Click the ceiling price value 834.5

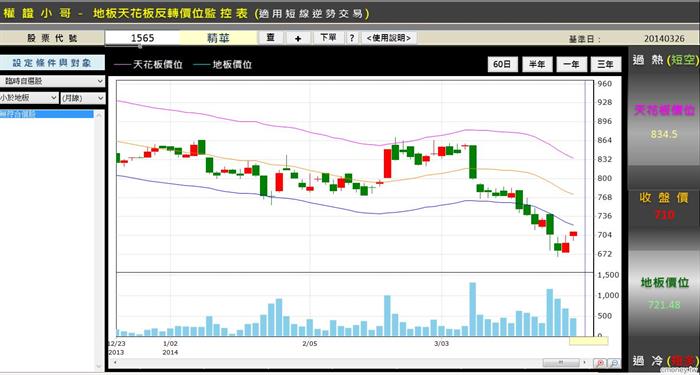coord(664,134)
